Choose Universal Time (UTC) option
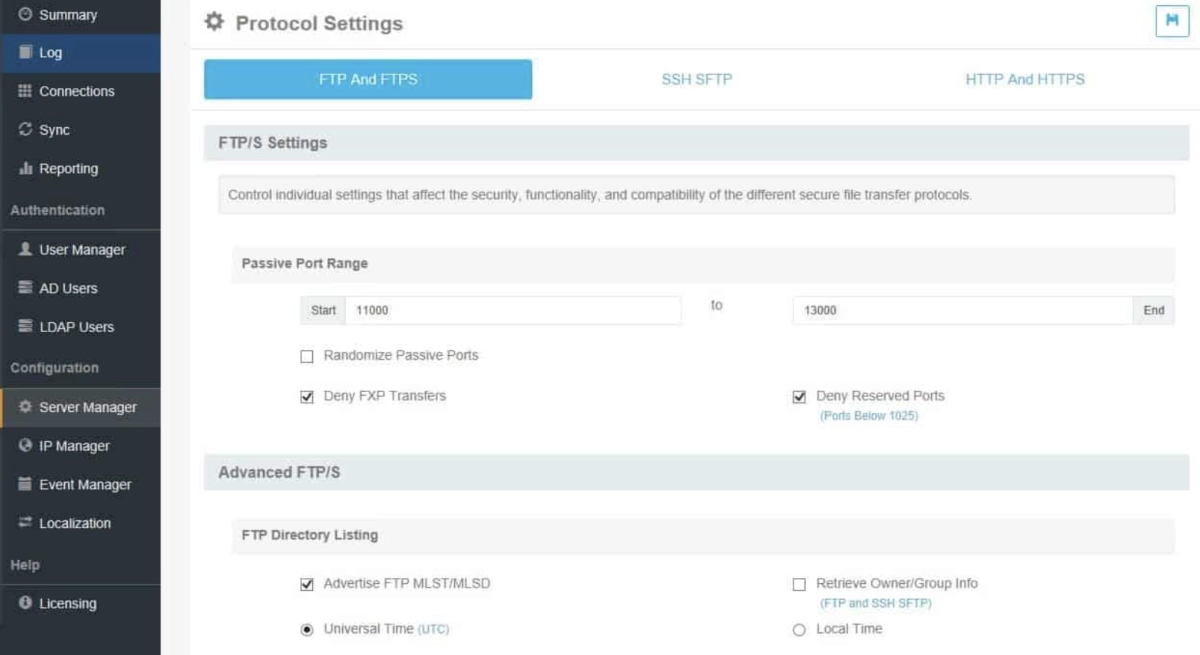 (307, 630)
